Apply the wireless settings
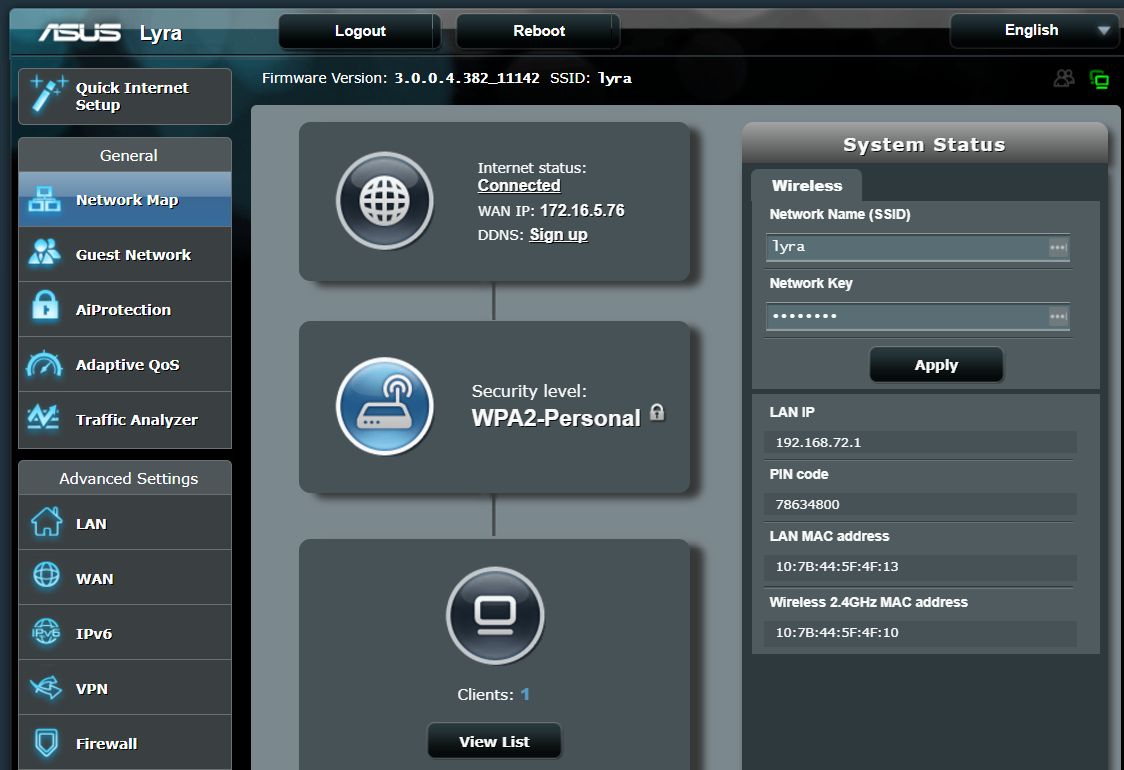The height and width of the screenshot is (770, 1124). pyautogui.click(x=935, y=365)
